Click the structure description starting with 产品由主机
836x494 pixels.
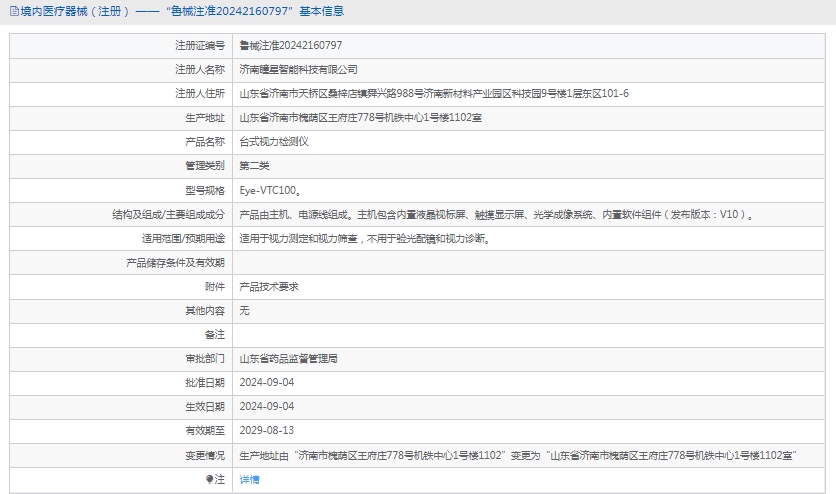pos(496,214)
